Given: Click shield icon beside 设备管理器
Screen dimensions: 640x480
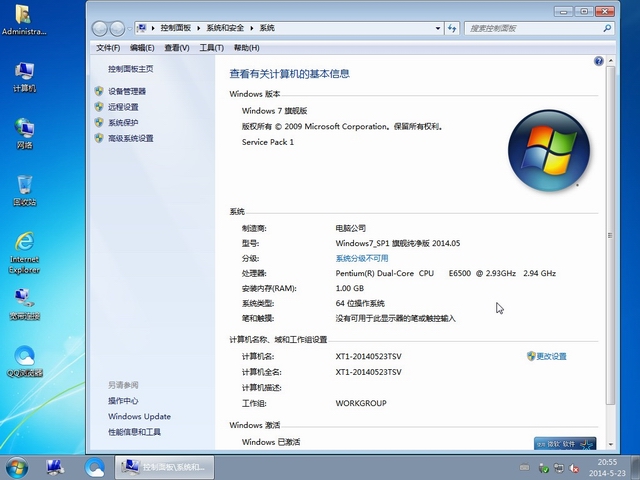Looking at the screenshot, I should point(99,91).
